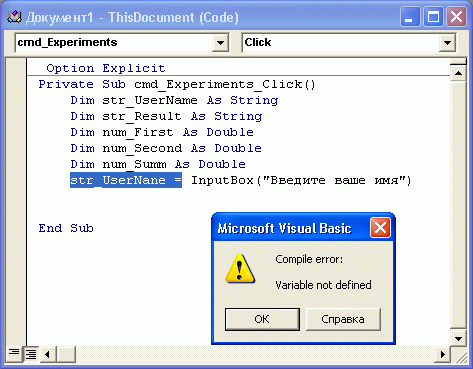
Task: Click the Dim num_Second As Double line
Action: 166,148
